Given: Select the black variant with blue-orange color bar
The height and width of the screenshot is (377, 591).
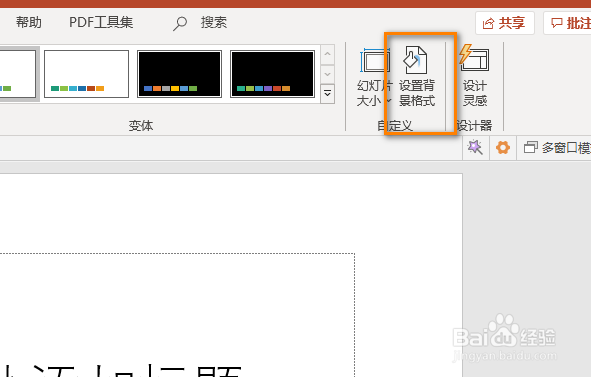Looking at the screenshot, I should click(179, 74).
